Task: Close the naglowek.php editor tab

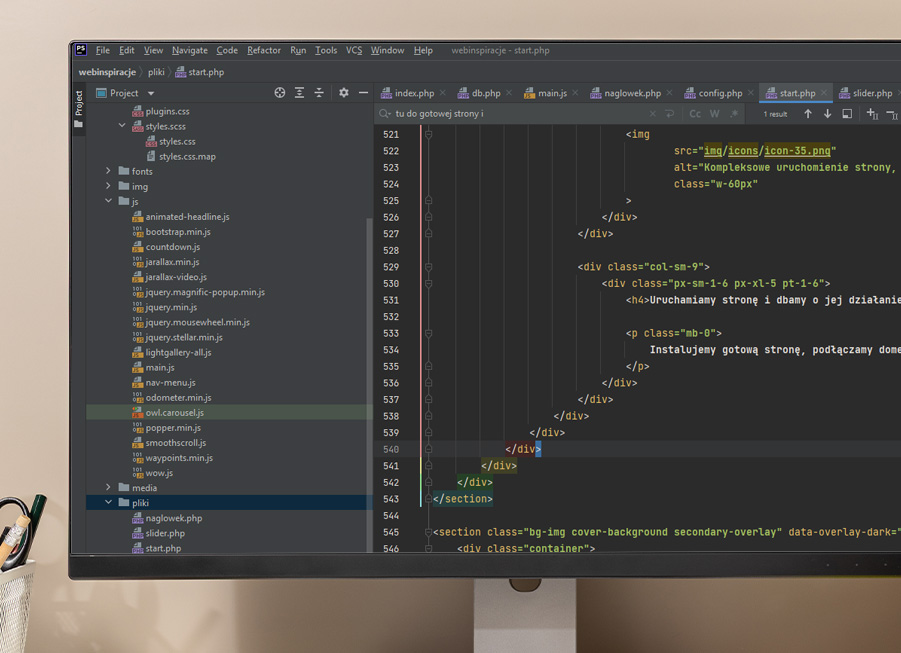Action: (669, 93)
